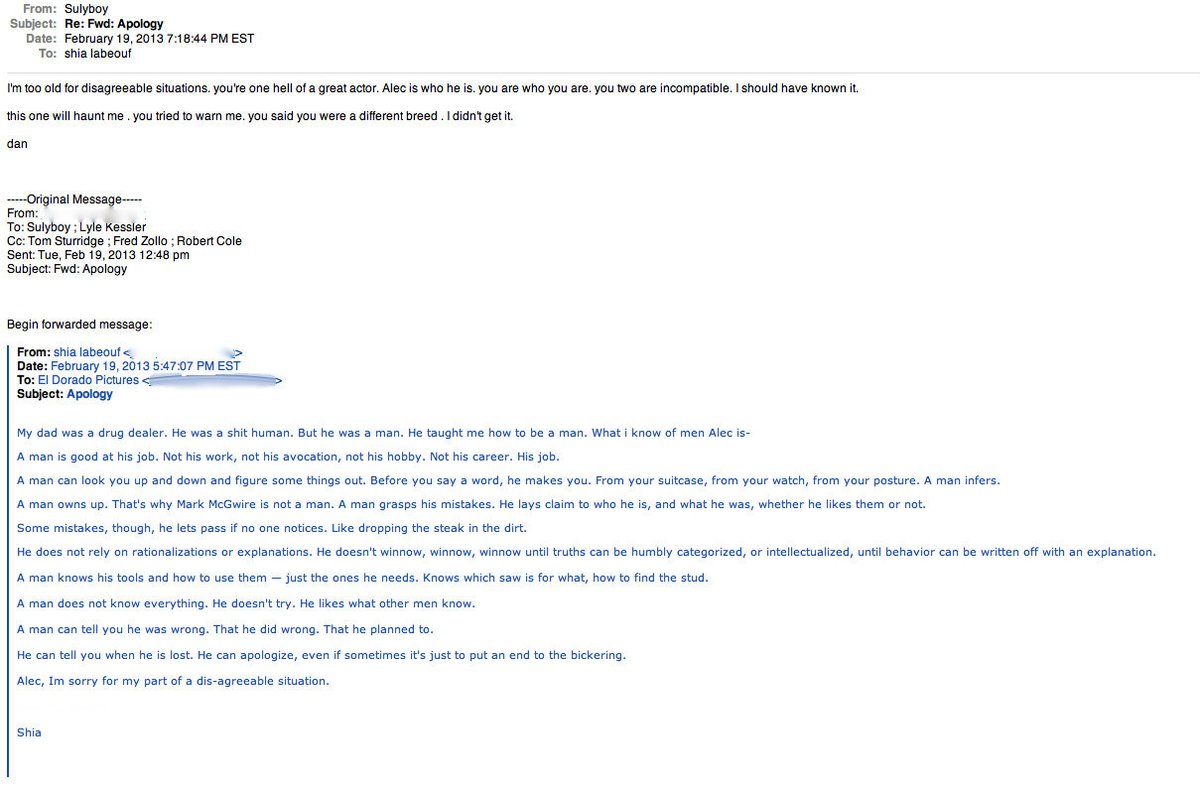The image size is (1200, 791).
Task: Click the date February 19, 2013 7:18:44 PM
Action: tap(159, 38)
